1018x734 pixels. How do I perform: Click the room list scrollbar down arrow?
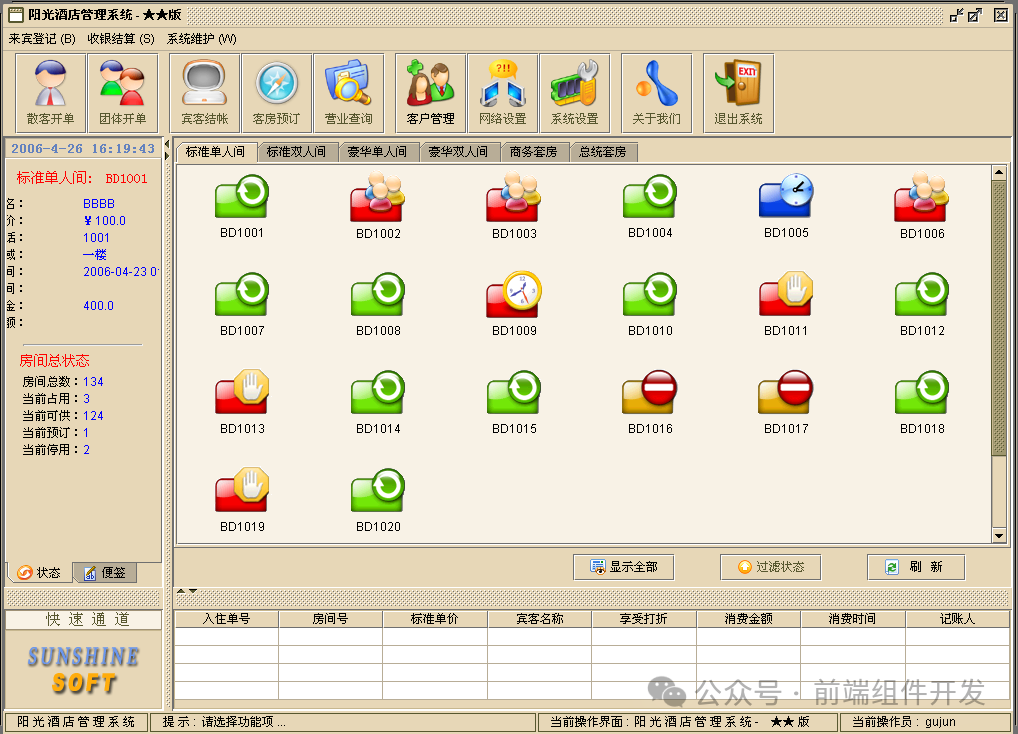point(1000,536)
